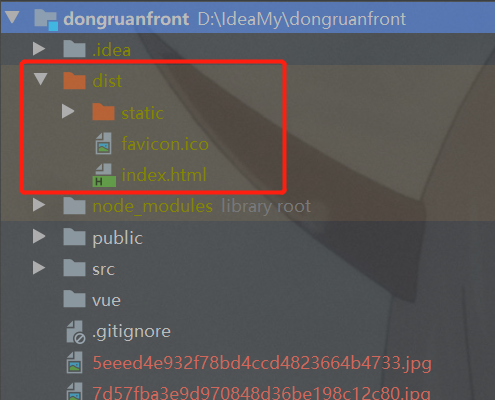Click the orange static folder icon
Screen dimensions: 495x400
click(103, 111)
